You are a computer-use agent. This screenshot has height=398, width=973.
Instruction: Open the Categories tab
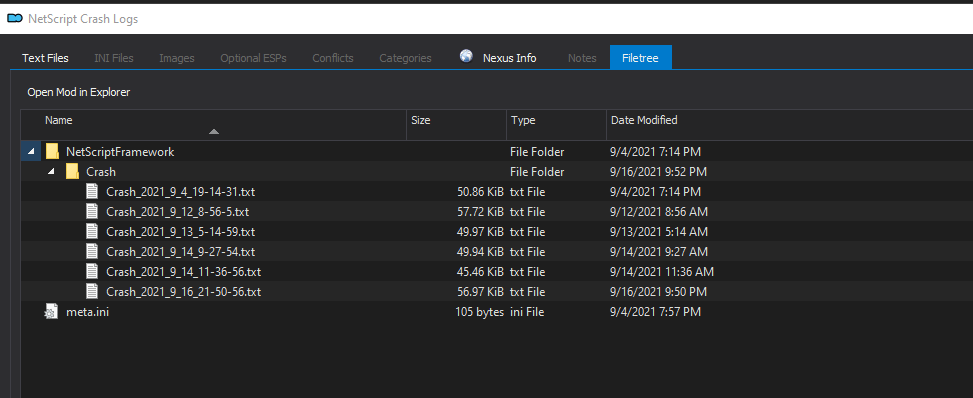[x=405, y=58]
